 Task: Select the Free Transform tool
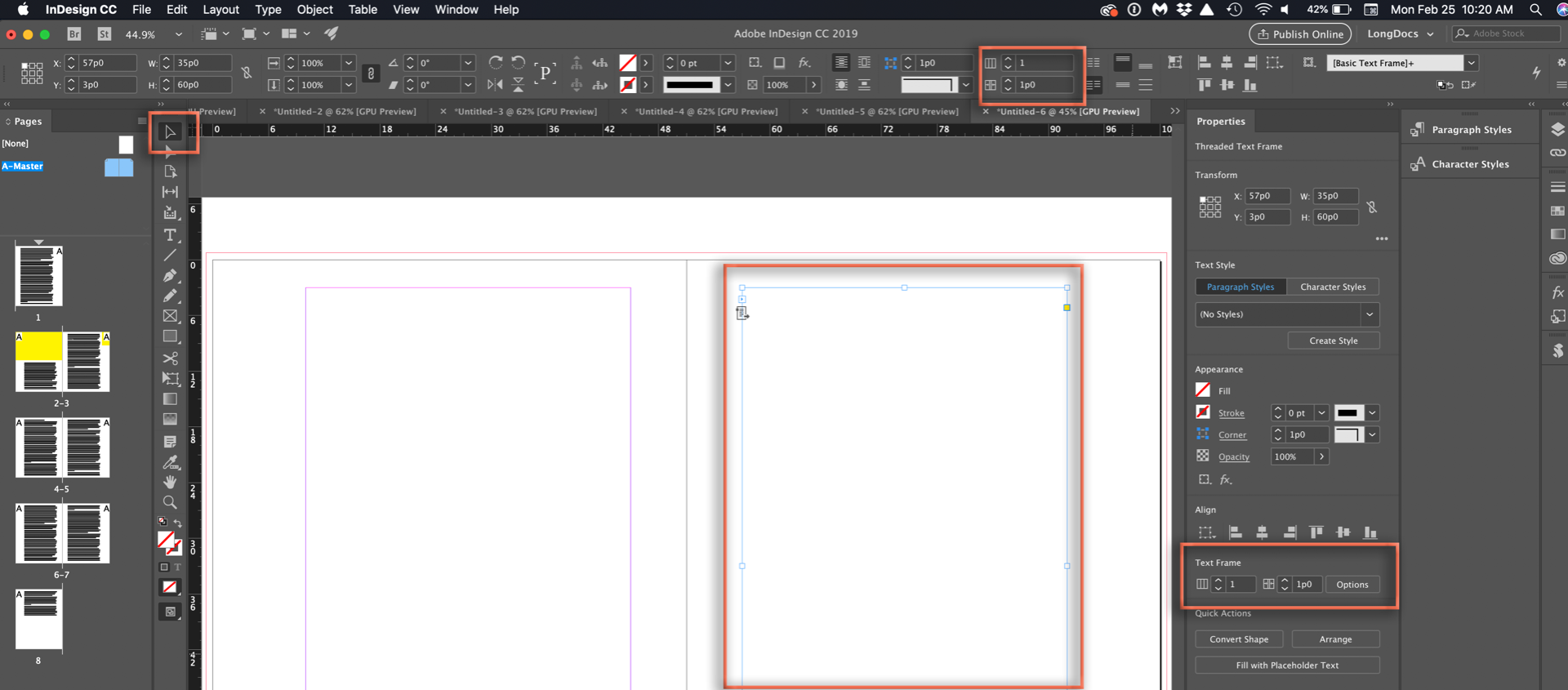[x=170, y=379]
